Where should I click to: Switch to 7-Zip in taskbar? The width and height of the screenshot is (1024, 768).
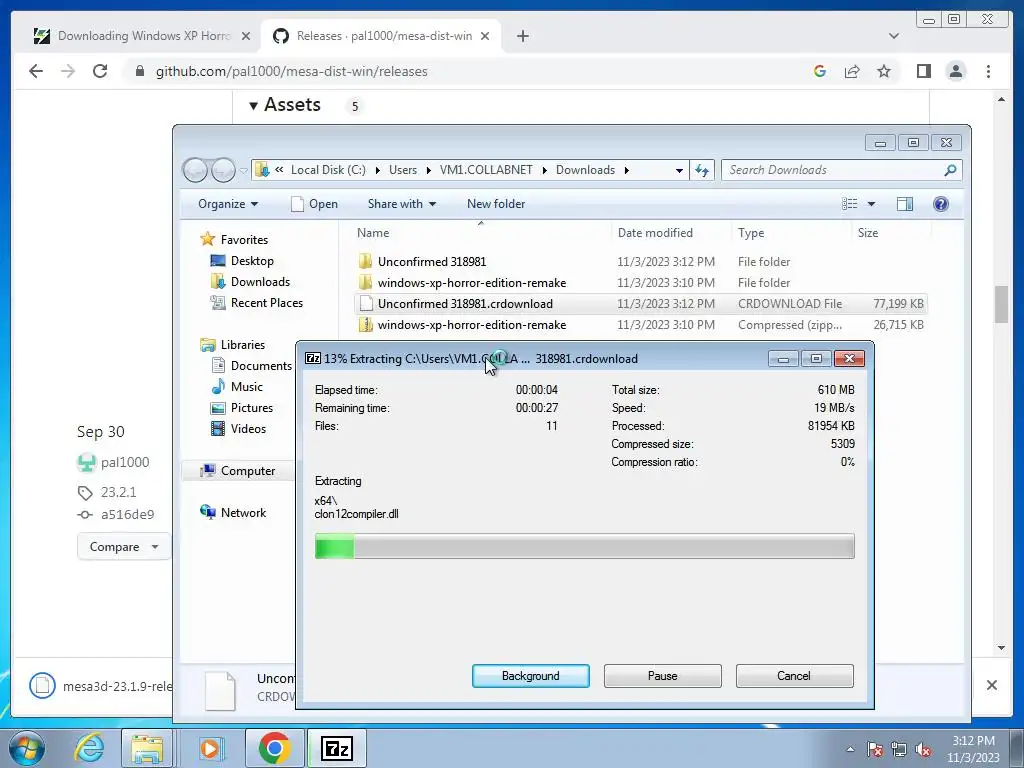point(336,748)
